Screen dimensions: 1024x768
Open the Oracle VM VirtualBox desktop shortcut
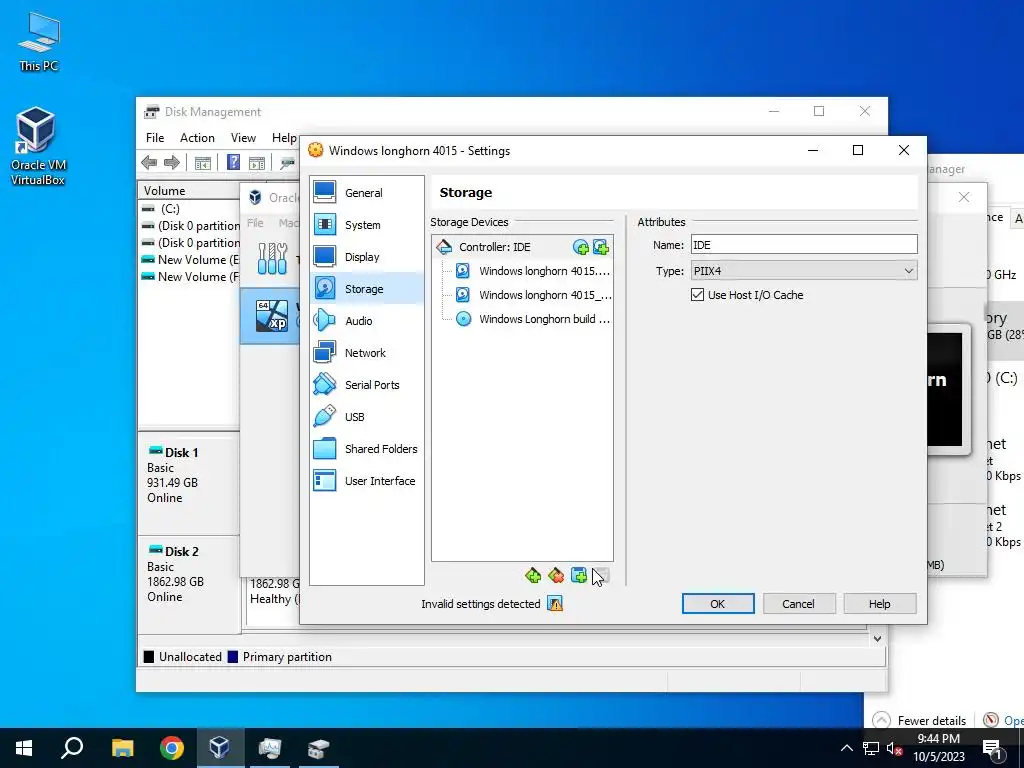[x=37, y=146]
